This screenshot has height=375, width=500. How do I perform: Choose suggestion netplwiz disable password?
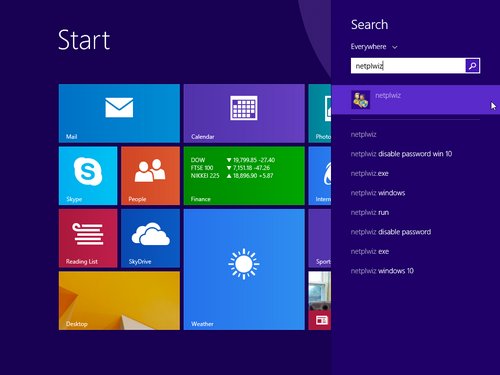point(391,232)
